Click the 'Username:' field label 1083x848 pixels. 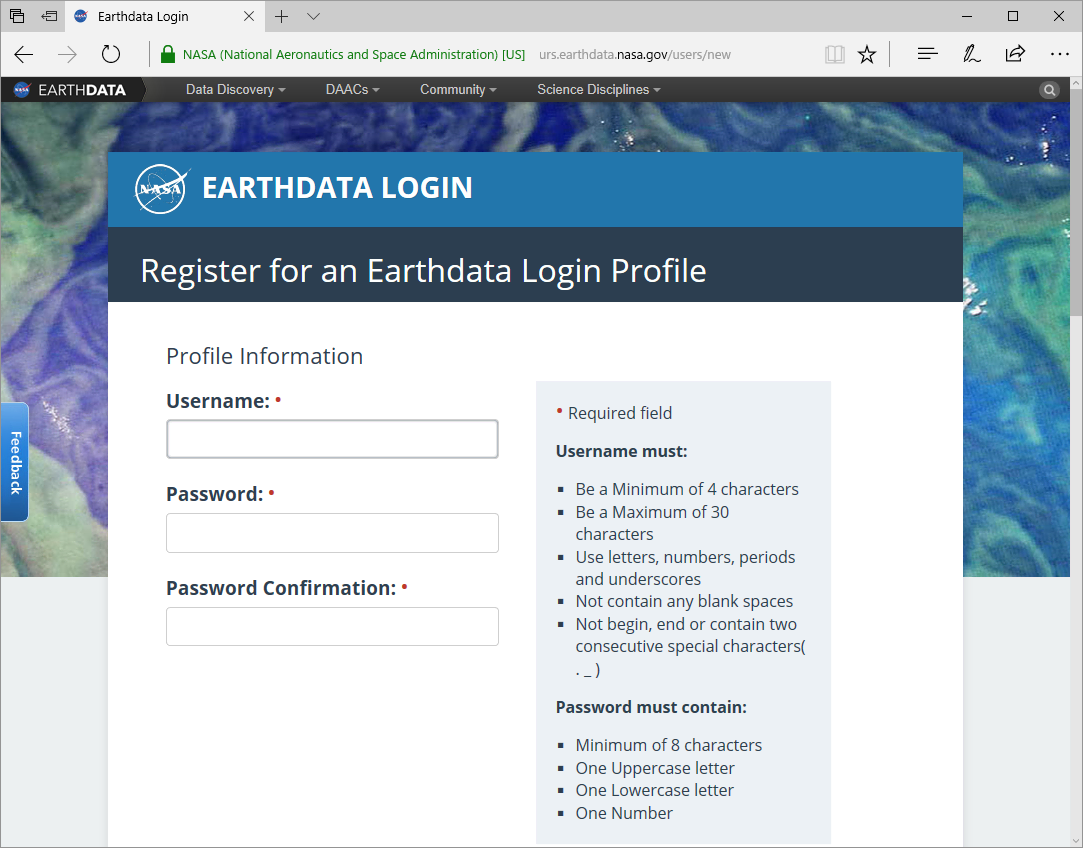click(218, 401)
